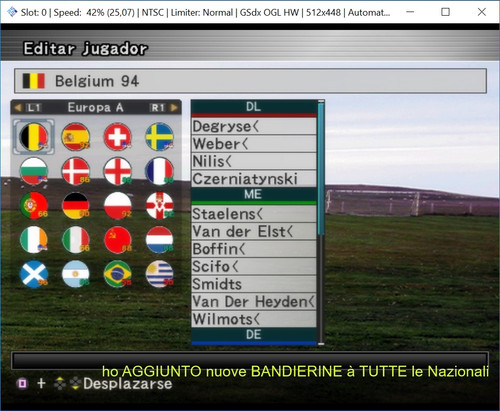
Task: Select the Sweden flag icon
Action: (x=159, y=137)
